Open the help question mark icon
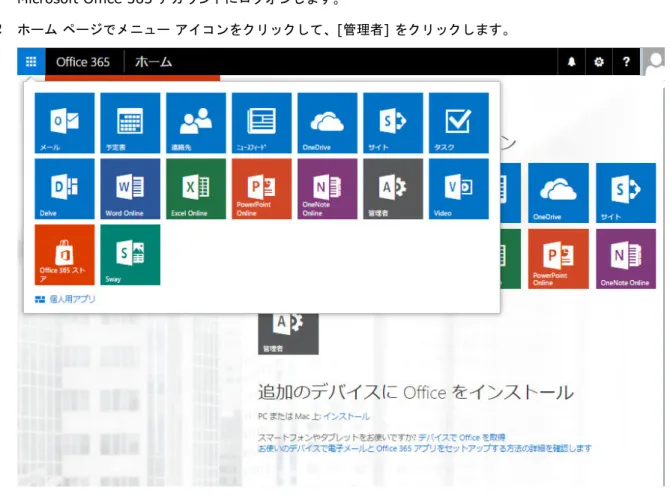 [x=626, y=62]
